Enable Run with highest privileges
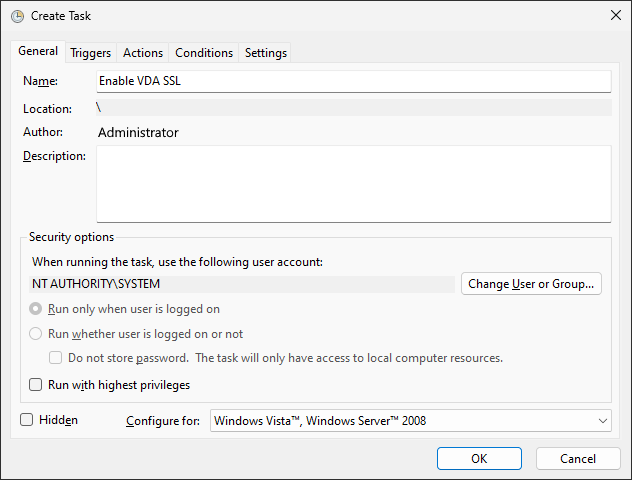This screenshot has width=632, height=480. tap(36, 384)
